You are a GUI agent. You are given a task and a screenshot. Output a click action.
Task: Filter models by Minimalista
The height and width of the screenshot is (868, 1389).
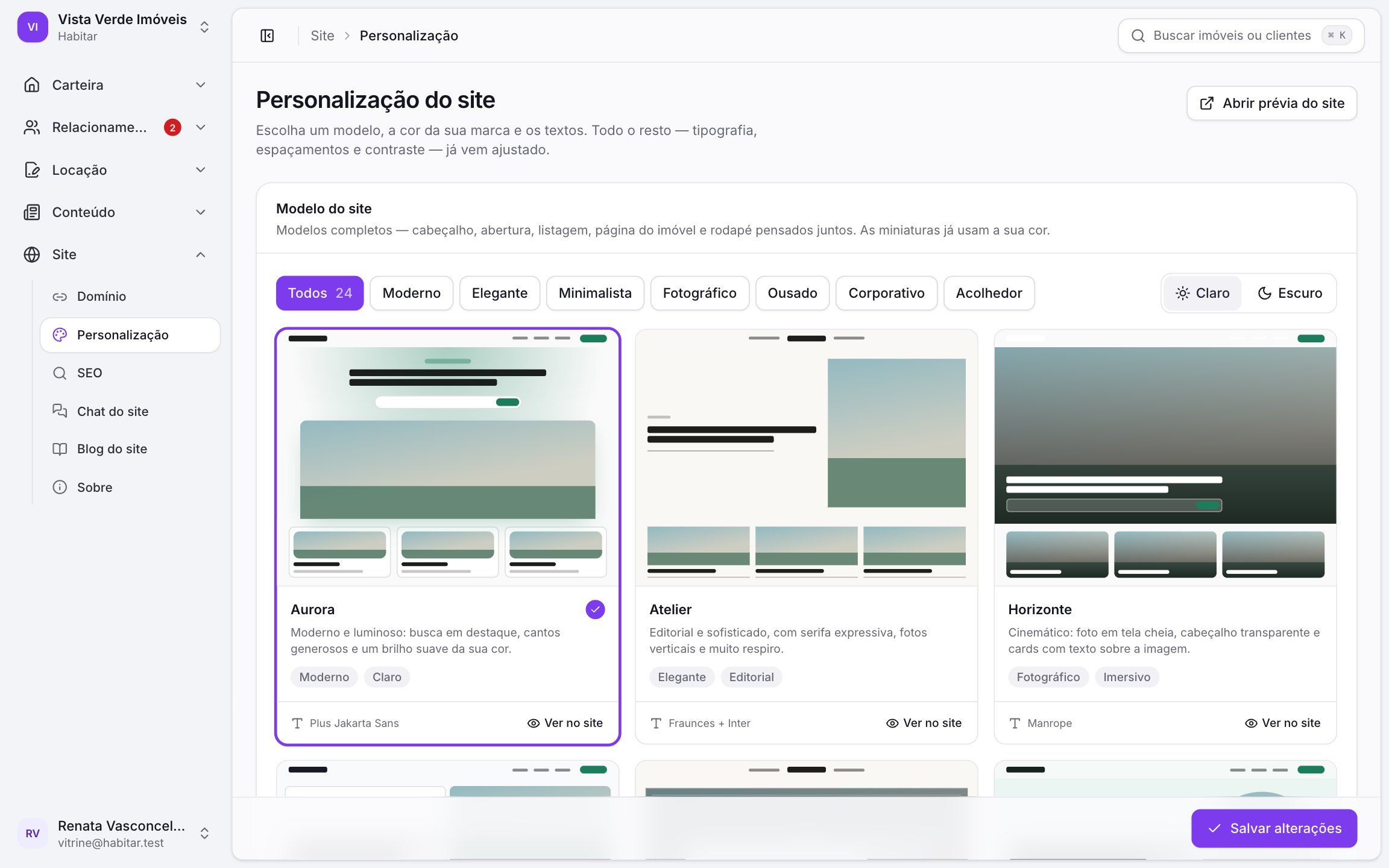point(595,293)
